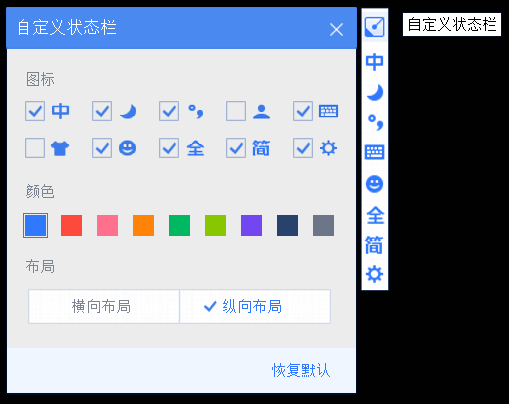Screen dimensions: 509x404
Task: Uncheck the punctuation icon checkbox
Action: pos(169,111)
